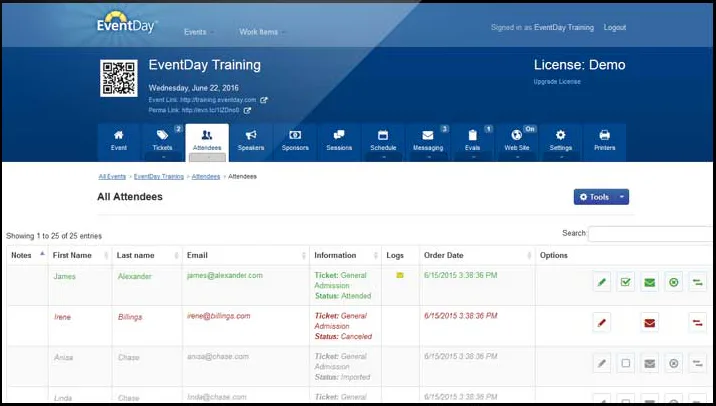Image resolution: width=716 pixels, height=406 pixels.
Task: Focus the Search input field
Action: (x=650, y=234)
